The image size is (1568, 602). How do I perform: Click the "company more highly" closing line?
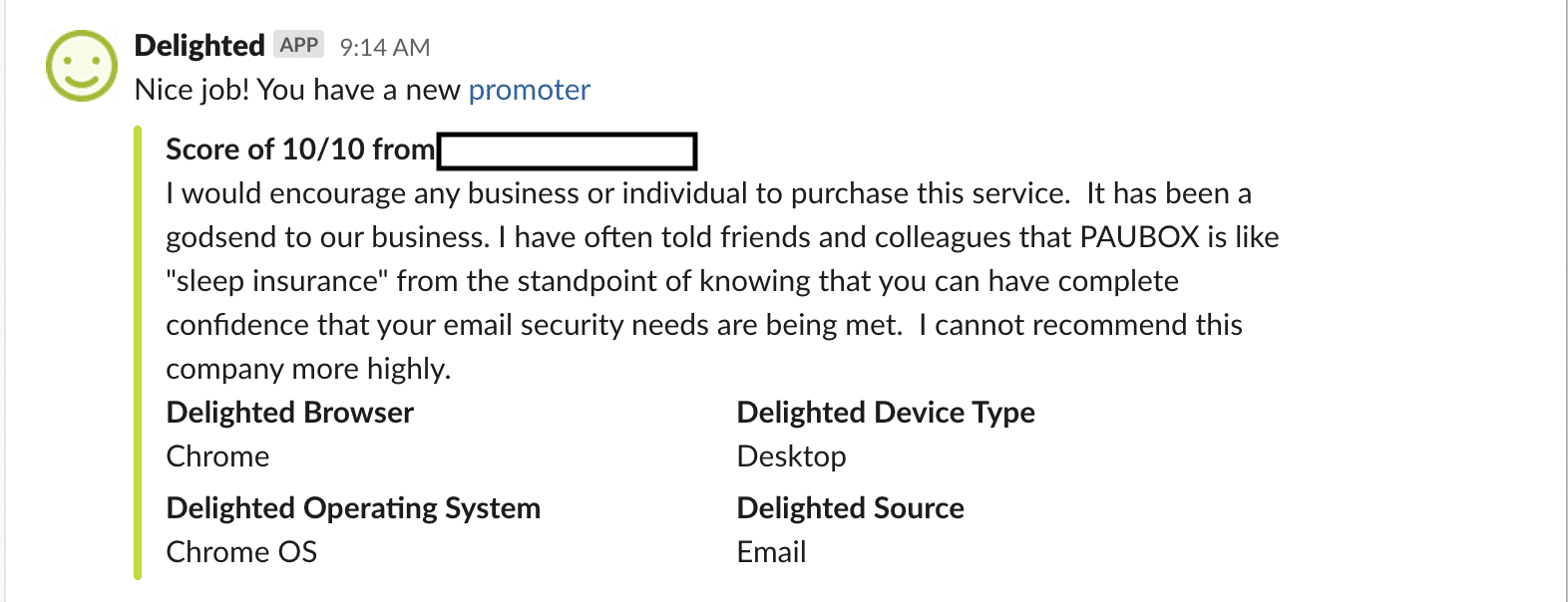point(308,369)
